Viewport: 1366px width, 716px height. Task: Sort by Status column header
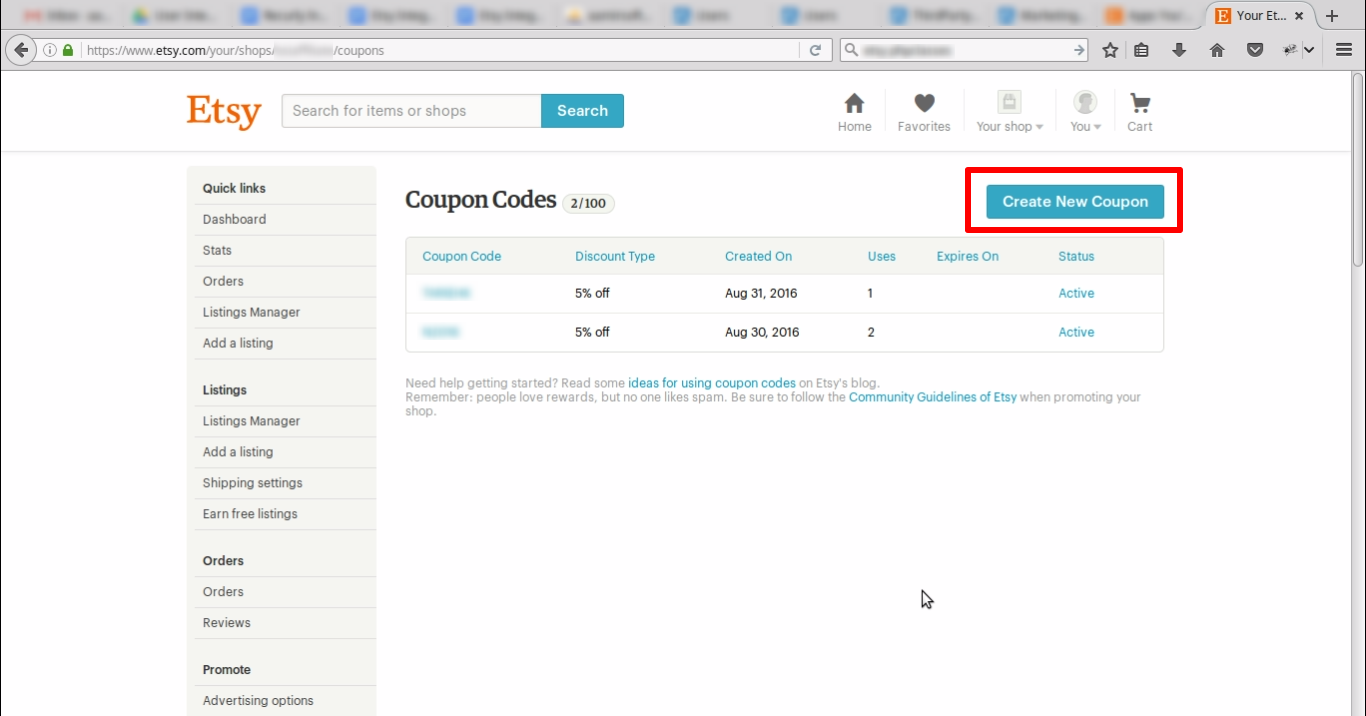pos(1076,256)
